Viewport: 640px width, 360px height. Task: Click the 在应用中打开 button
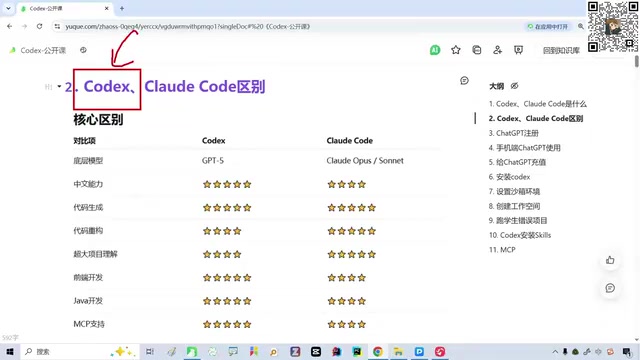click(547, 27)
